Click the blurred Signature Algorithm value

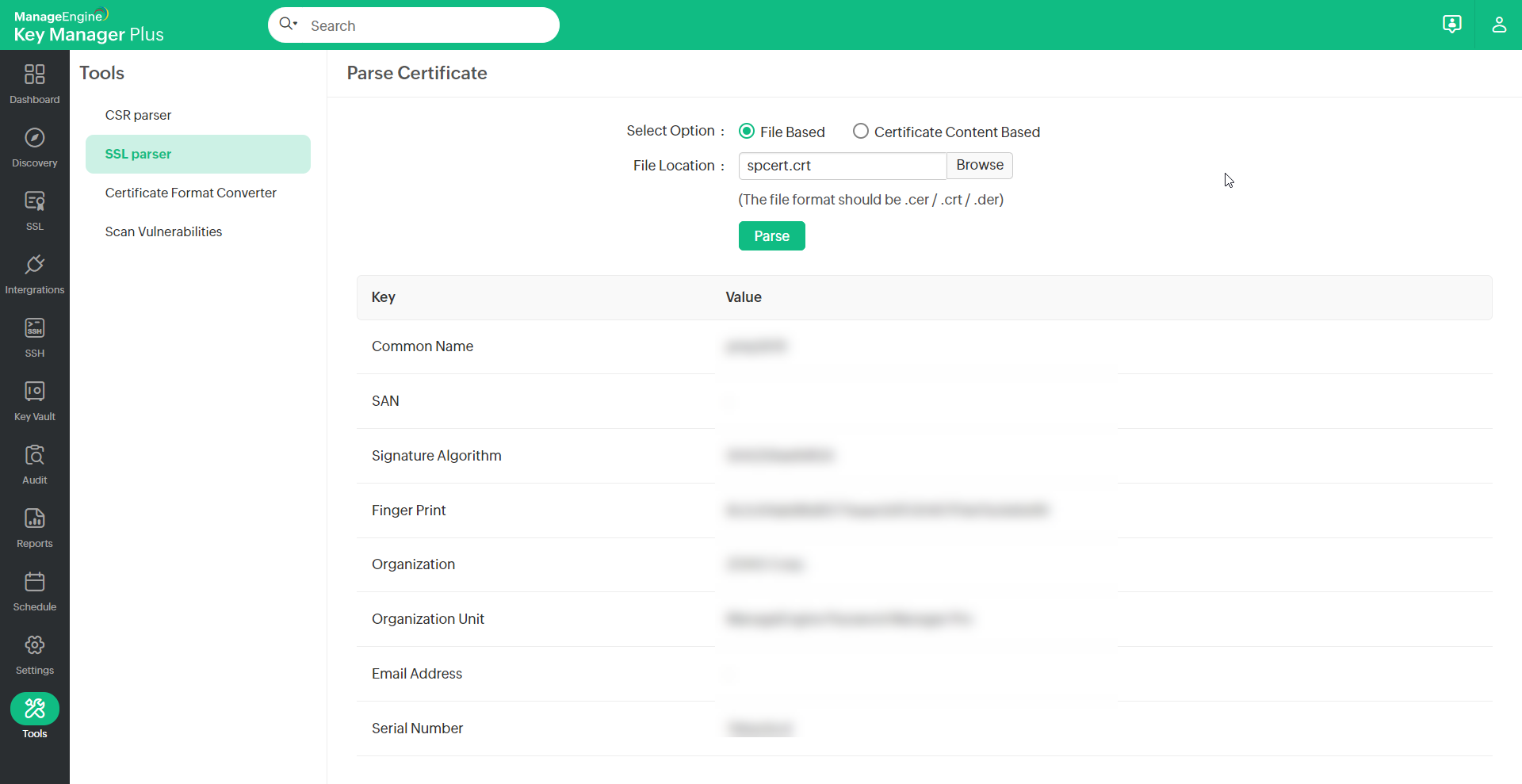(780, 456)
